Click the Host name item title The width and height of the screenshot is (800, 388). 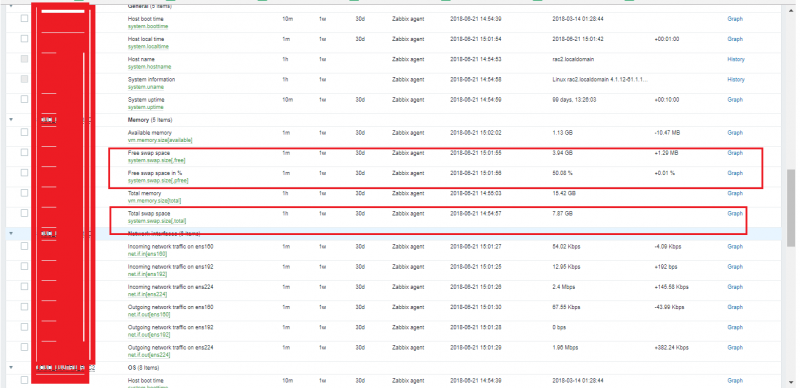(x=141, y=59)
